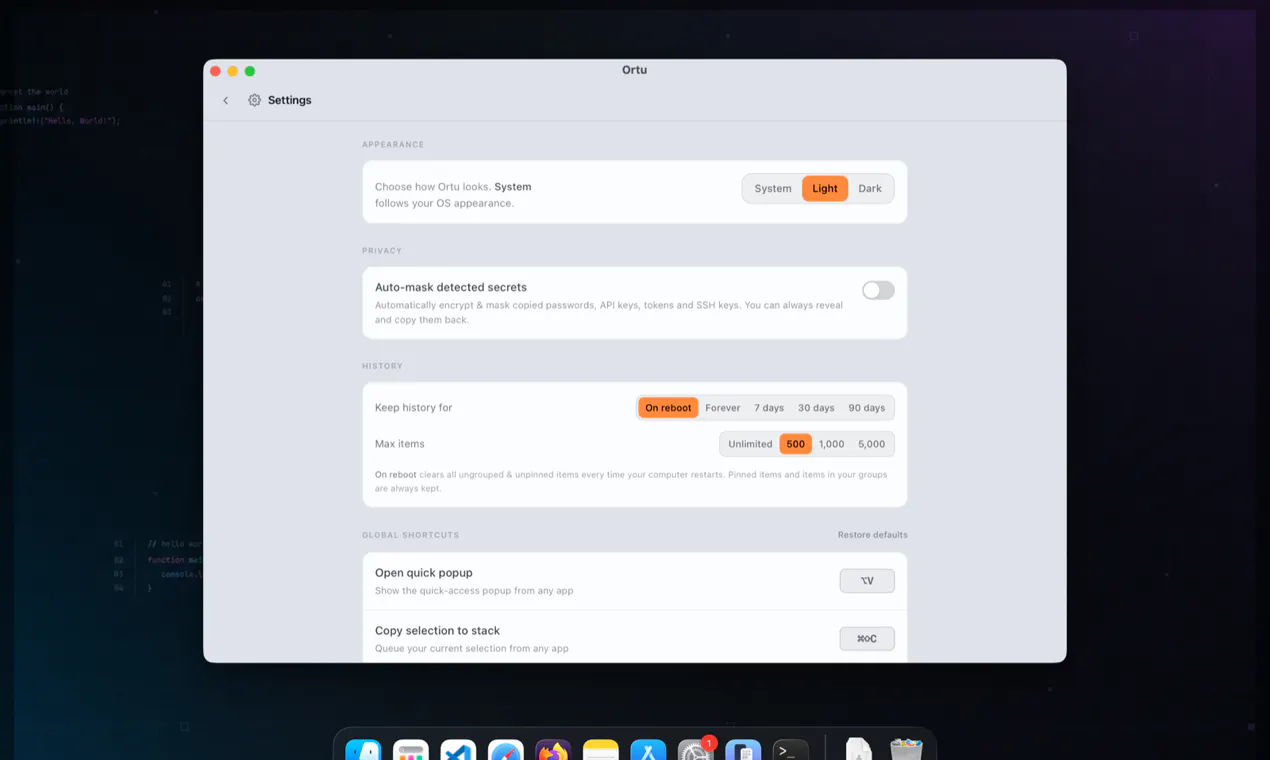The image size is (1270, 760).
Task: Enable Auto-mask detected secrets toggle
Action: (x=878, y=290)
